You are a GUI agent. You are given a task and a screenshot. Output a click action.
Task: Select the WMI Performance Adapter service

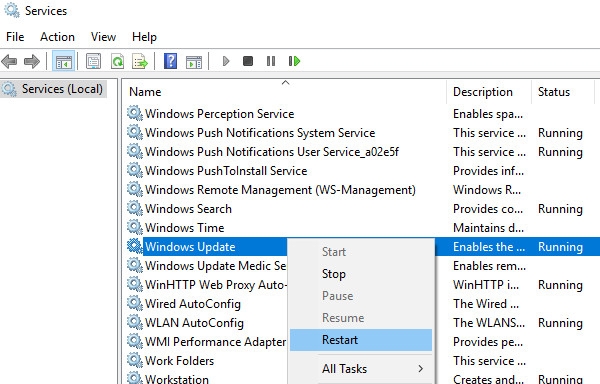pyautogui.click(x=215, y=342)
